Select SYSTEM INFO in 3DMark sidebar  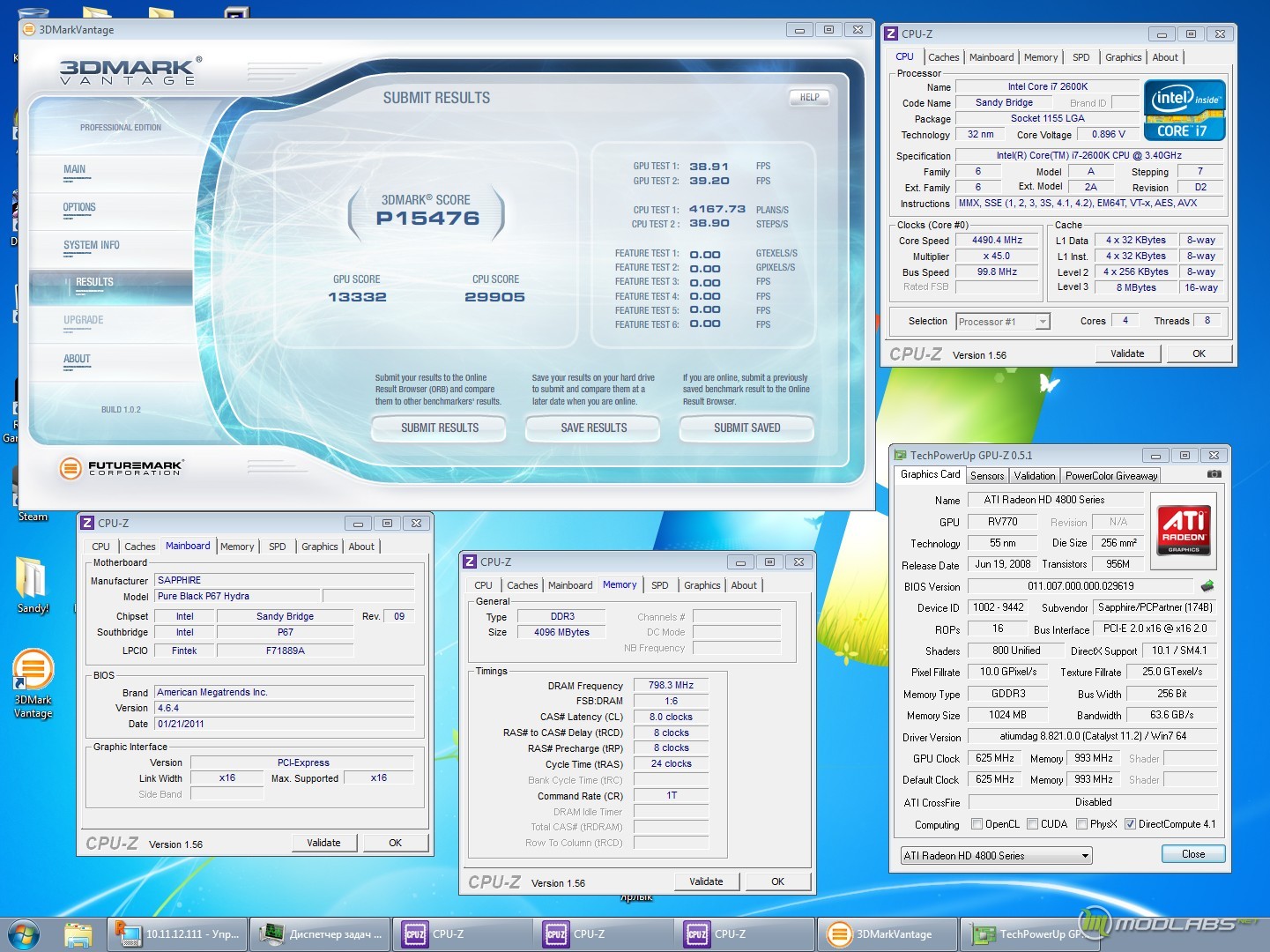(91, 246)
